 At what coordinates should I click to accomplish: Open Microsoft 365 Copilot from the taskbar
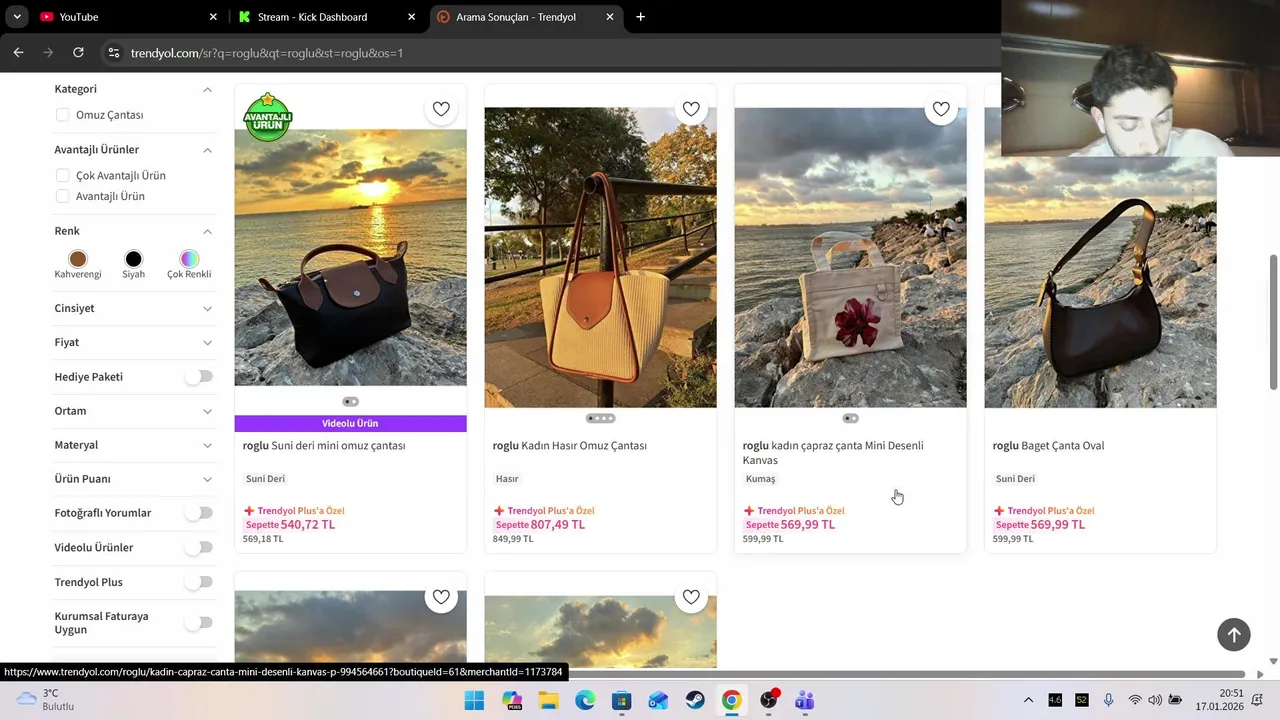pos(512,700)
